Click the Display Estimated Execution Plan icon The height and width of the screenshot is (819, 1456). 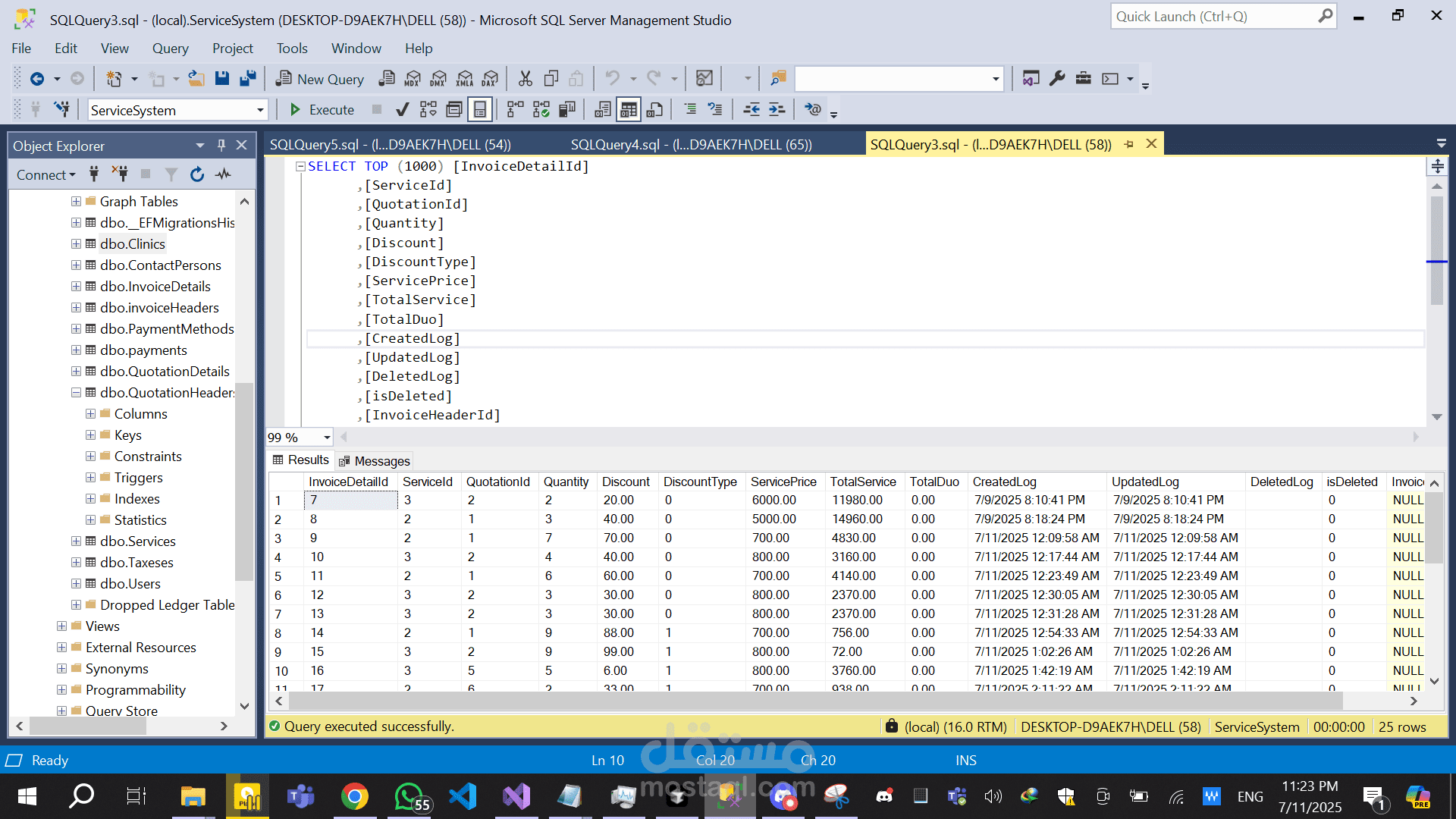(x=428, y=110)
